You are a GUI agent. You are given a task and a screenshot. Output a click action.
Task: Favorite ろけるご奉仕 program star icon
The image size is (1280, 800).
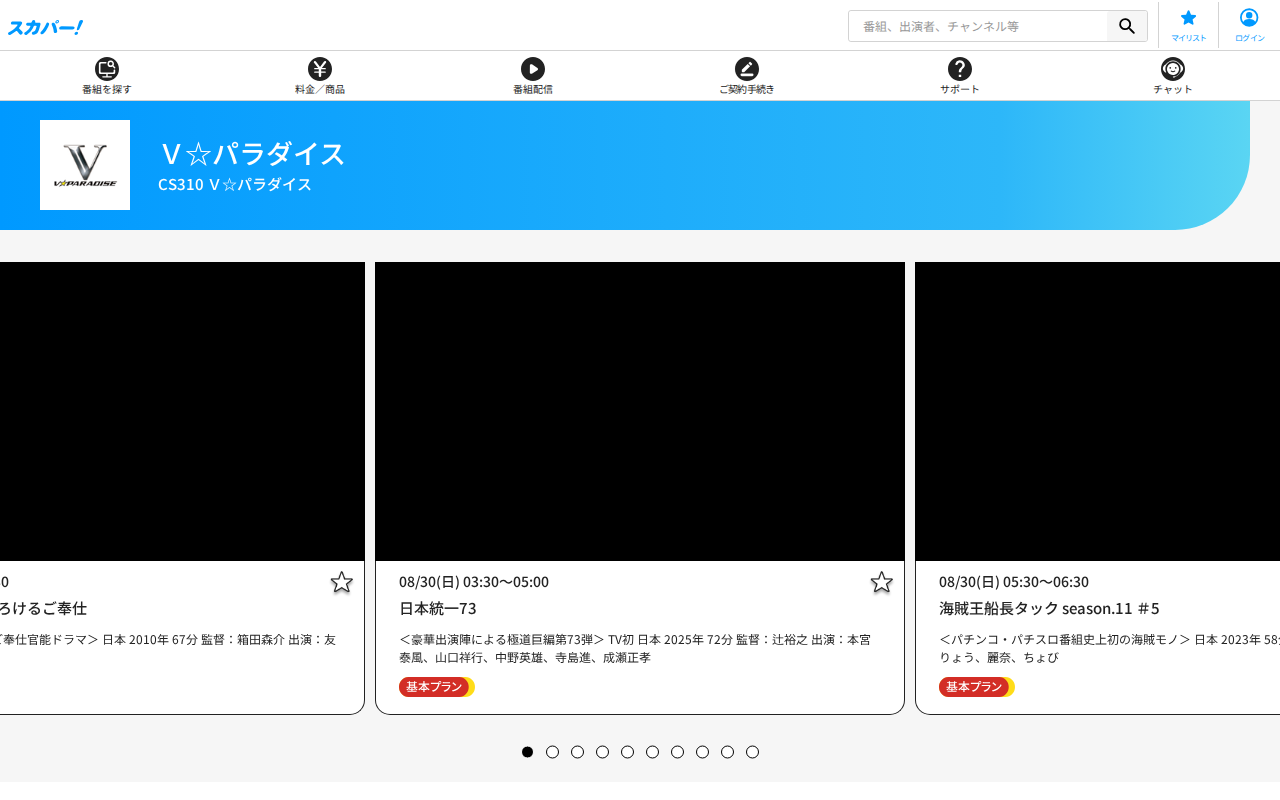click(x=341, y=582)
